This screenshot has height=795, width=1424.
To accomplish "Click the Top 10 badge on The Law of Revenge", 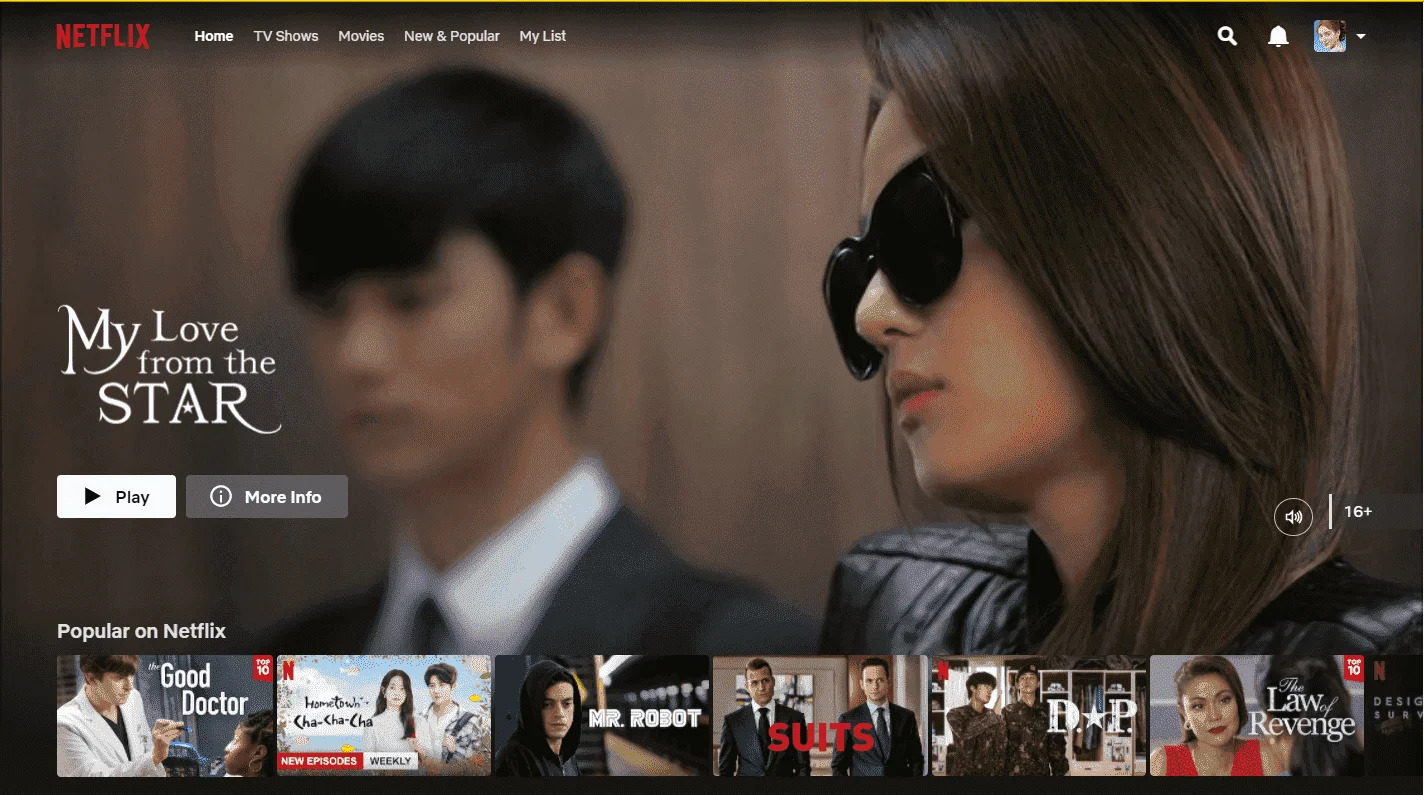I will (1354, 668).
